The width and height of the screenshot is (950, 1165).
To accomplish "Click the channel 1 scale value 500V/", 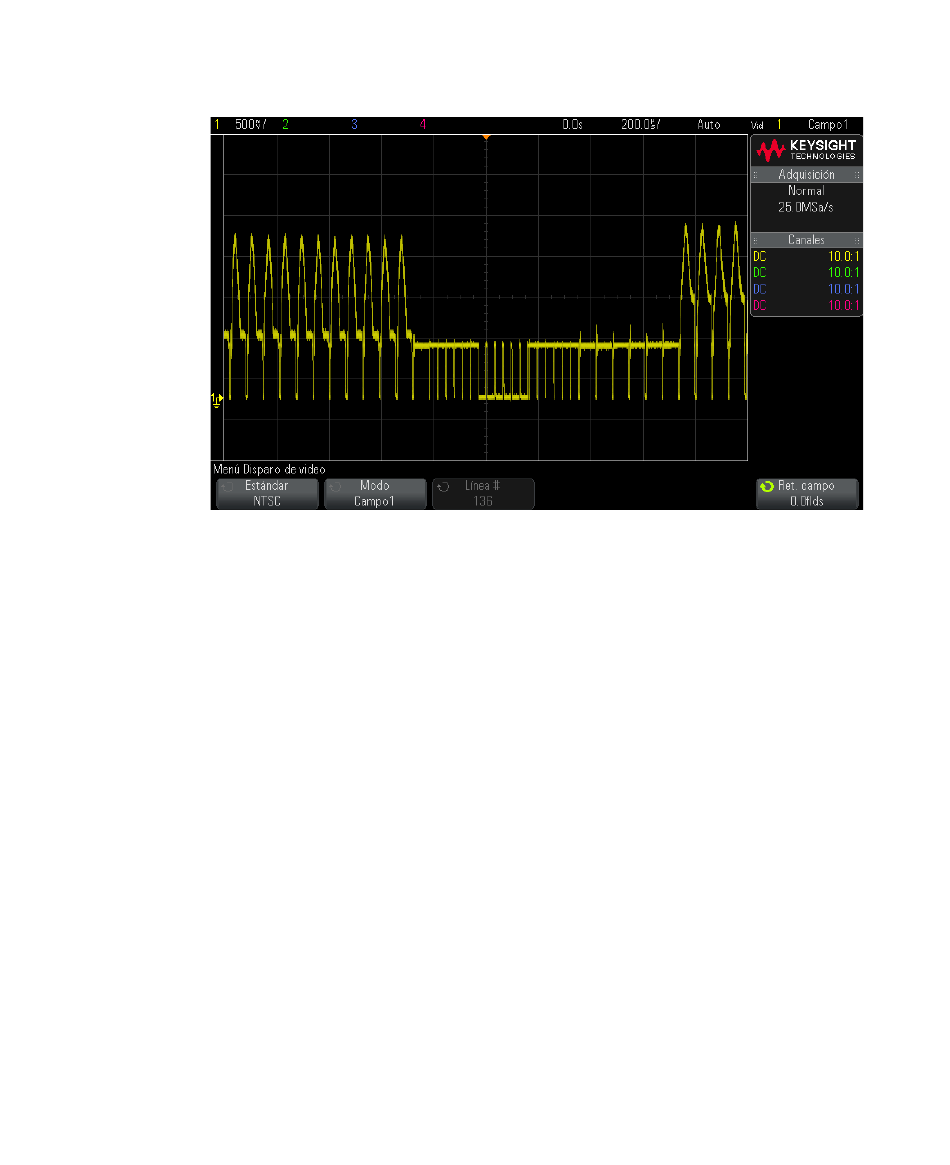I will tap(250, 125).
